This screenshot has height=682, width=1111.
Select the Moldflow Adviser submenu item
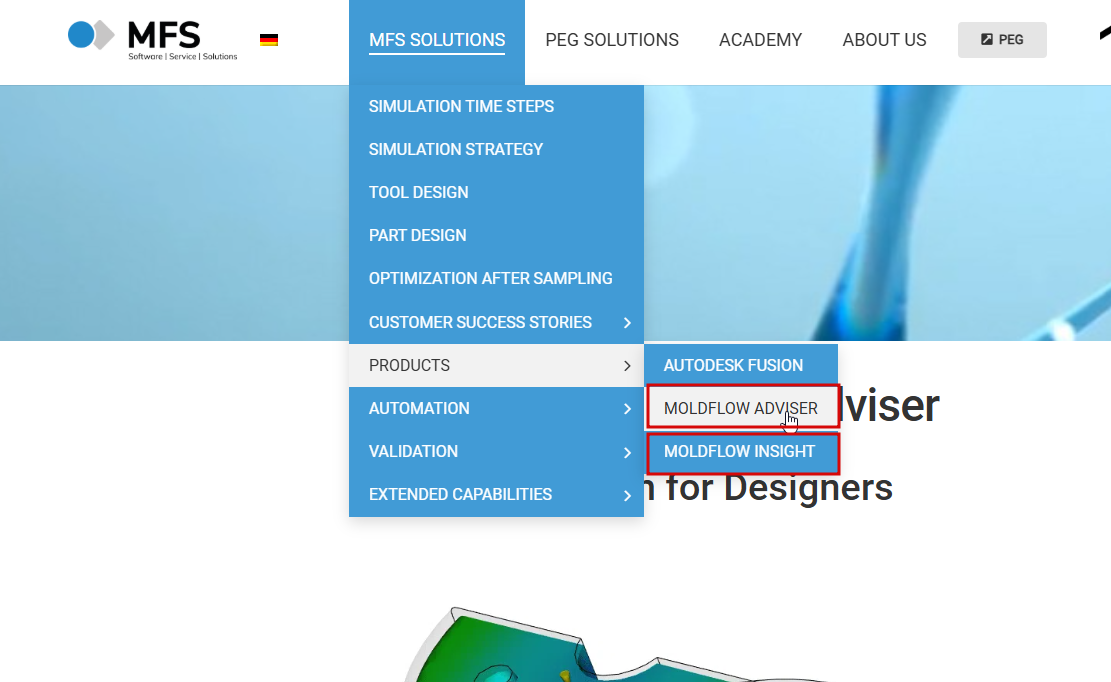741,408
